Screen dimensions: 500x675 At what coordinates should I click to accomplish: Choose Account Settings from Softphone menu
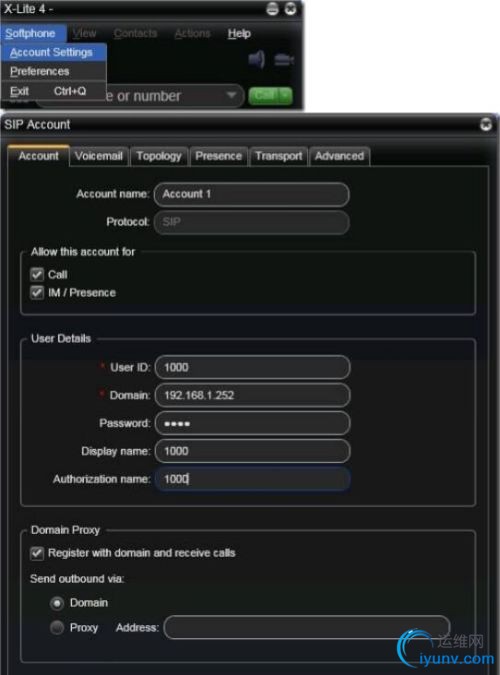point(54,52)
